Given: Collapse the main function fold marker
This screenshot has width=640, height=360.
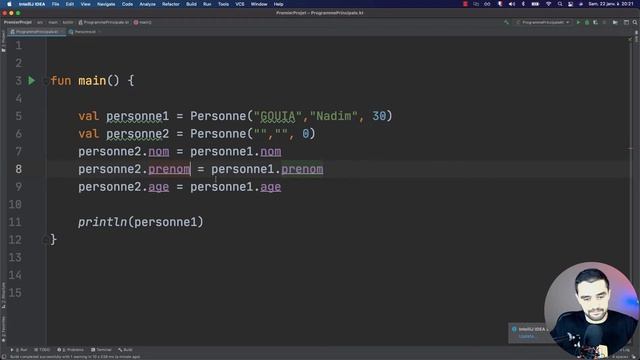Looking at the screenshot, I should coord(45,81).
